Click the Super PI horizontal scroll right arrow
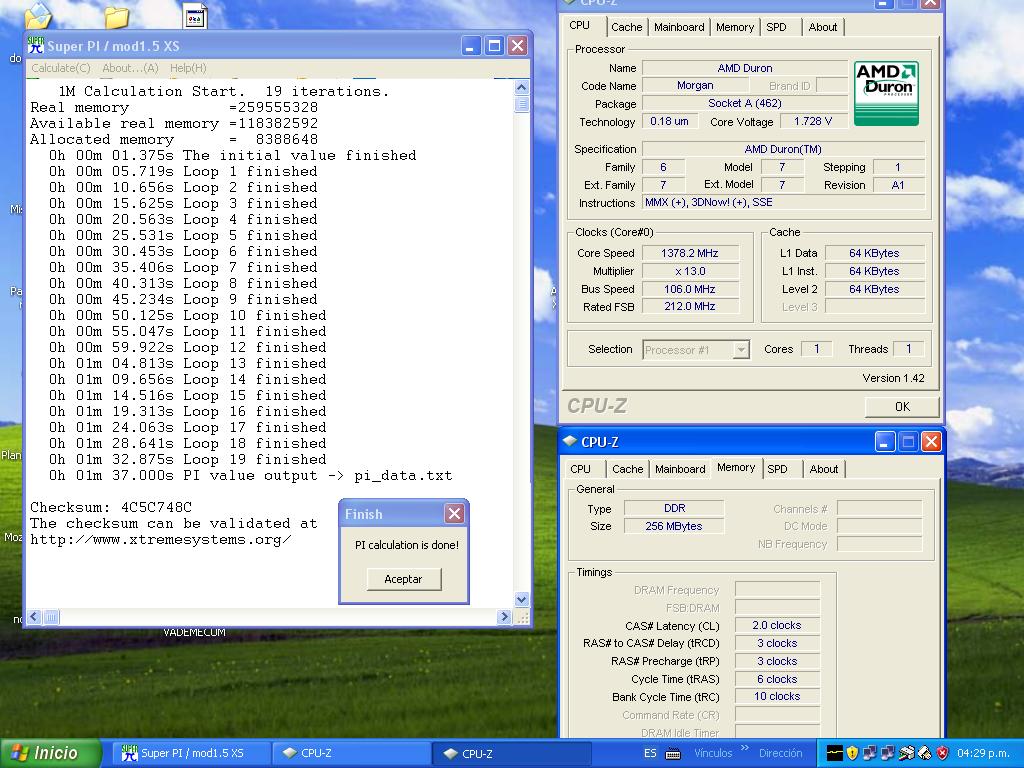Viewport: 1024px width, 768px height. click(x=504, y=616)
